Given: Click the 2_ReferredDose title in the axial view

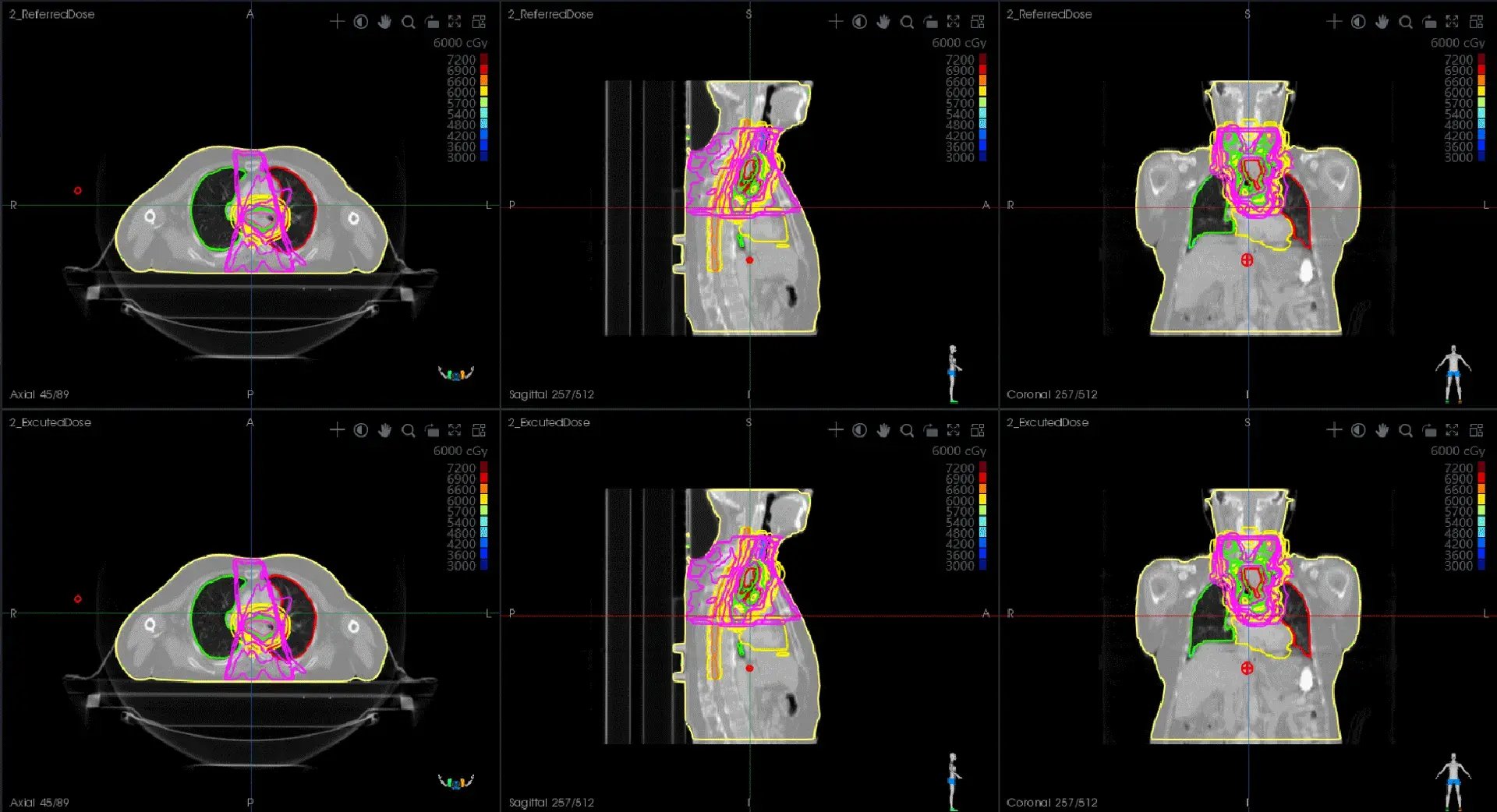Looking at the screenshot, I should [x=51, y=14].
